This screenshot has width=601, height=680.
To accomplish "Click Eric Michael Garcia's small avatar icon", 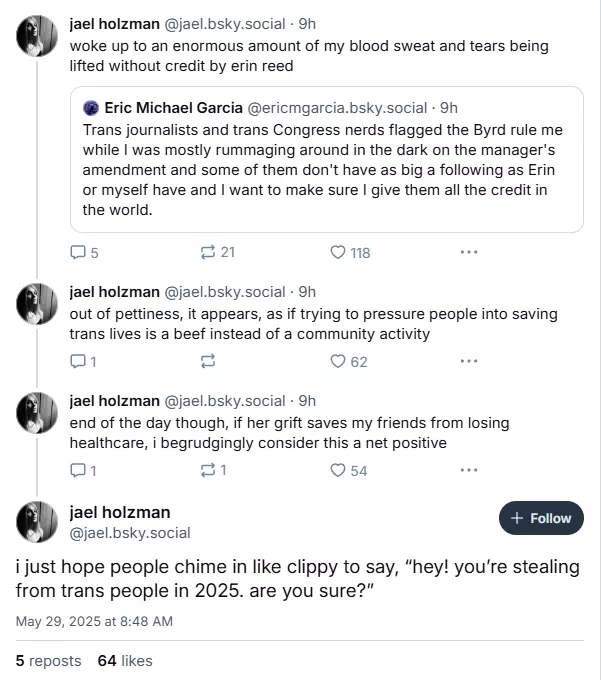I will (x=91, y=108).
